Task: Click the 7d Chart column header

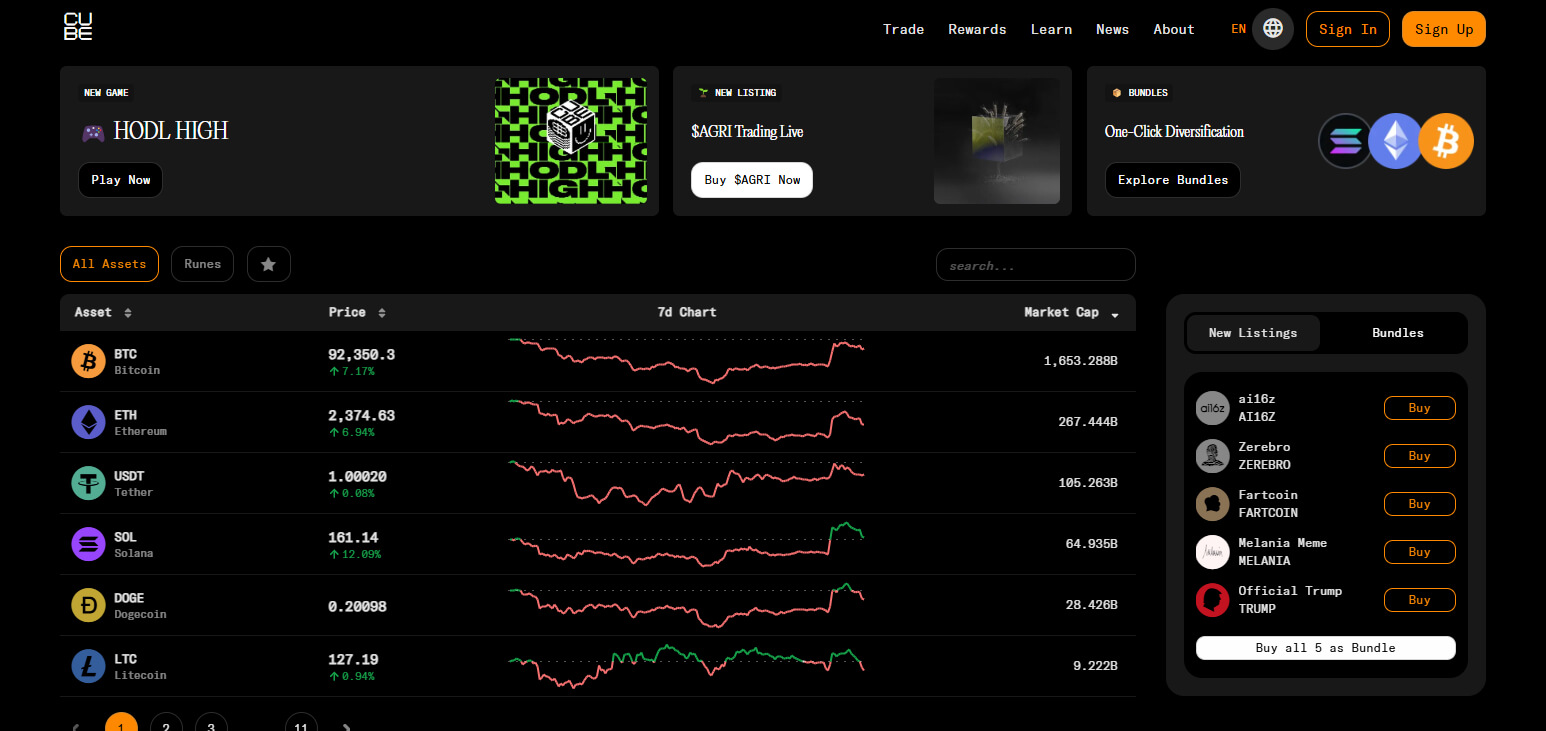Action: point(686,312)
